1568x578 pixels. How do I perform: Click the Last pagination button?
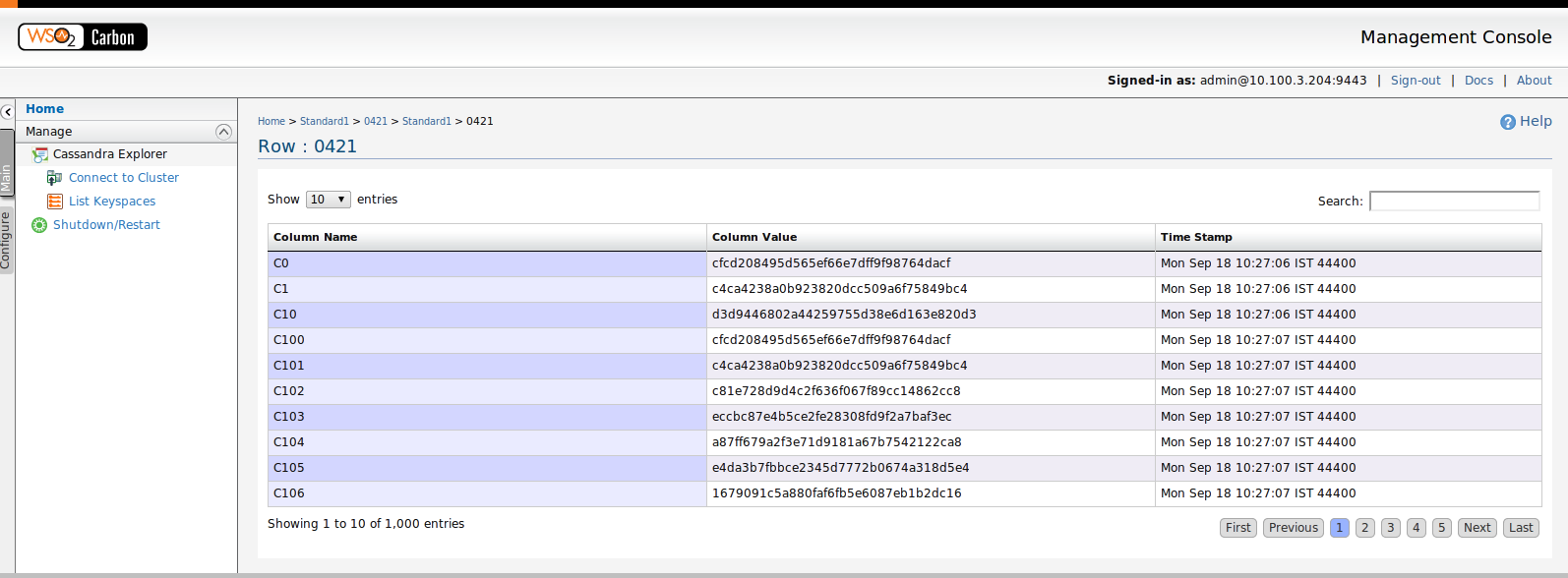[x=1521, y=528]
